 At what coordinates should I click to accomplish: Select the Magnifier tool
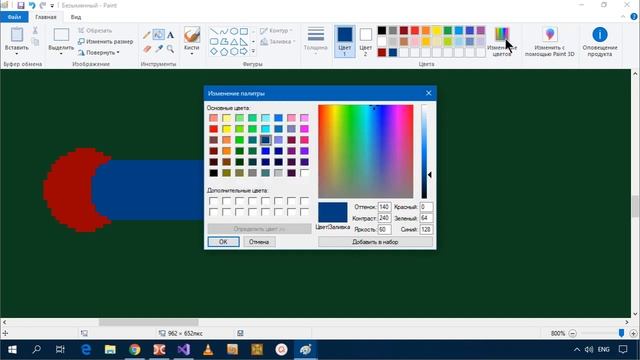(170, 49)
